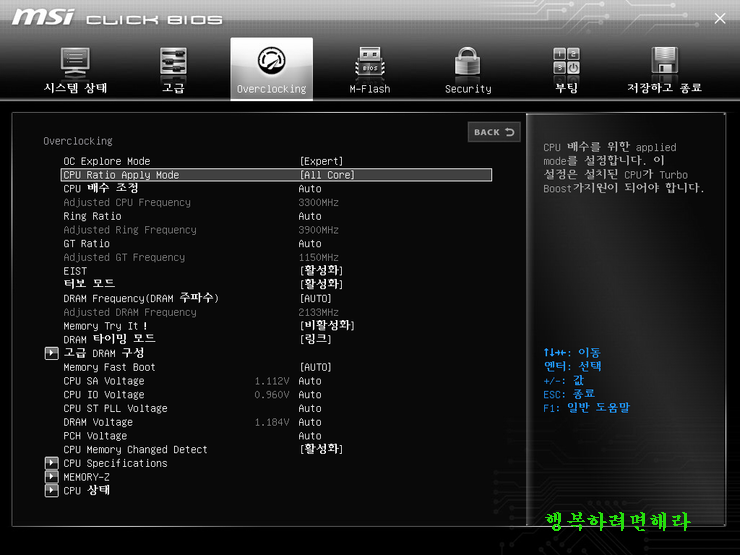Click the ESC: 종료 hint

click(x=569, y=394)
